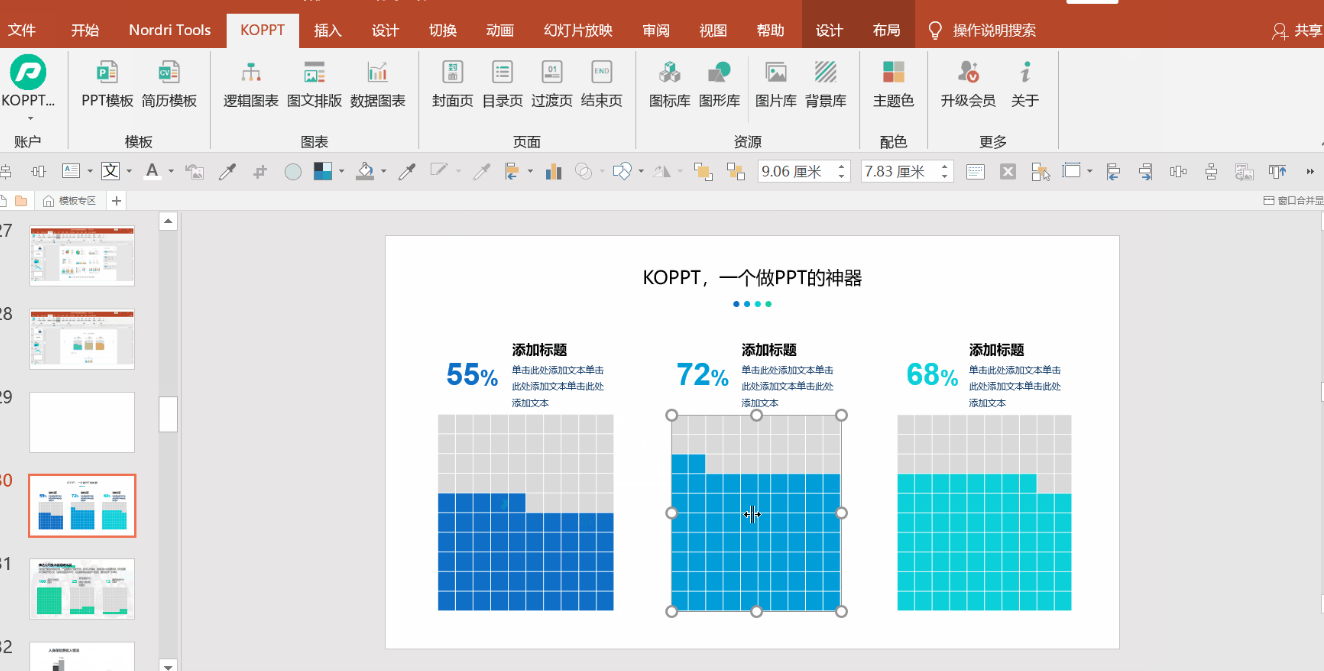Select slide 28 thumbnail
Viewport: 1324px width, 671px height.
tap(82, 339)
